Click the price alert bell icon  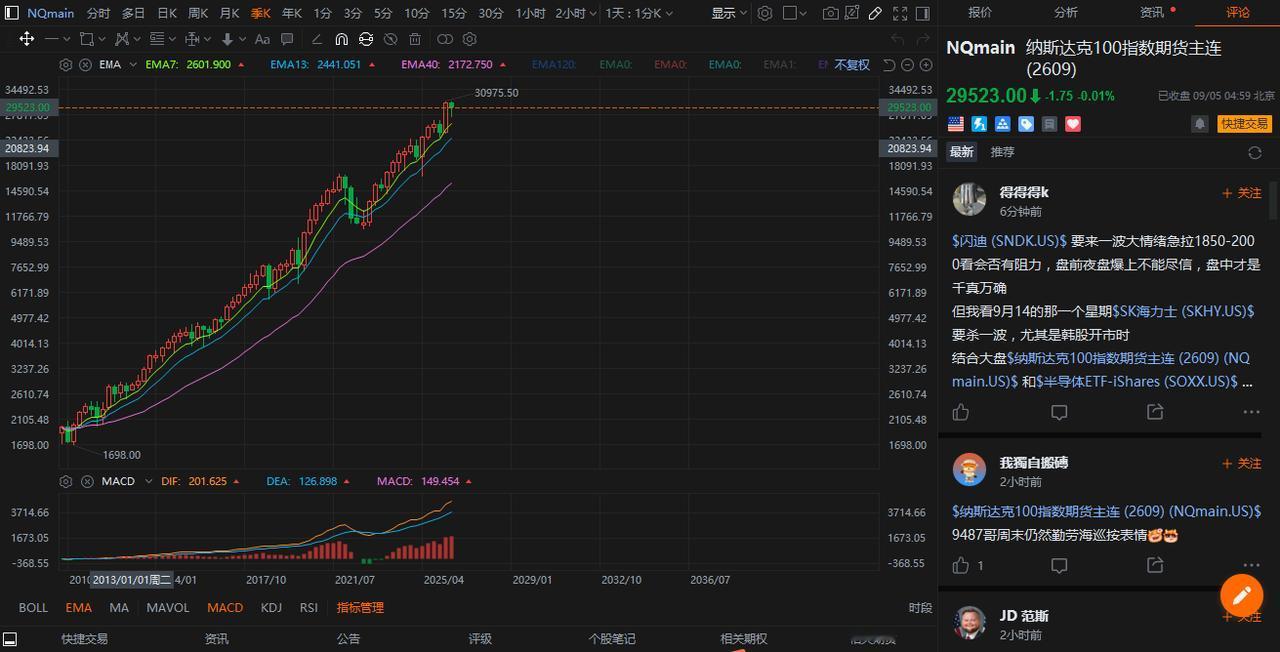[x=1199, y=124]
